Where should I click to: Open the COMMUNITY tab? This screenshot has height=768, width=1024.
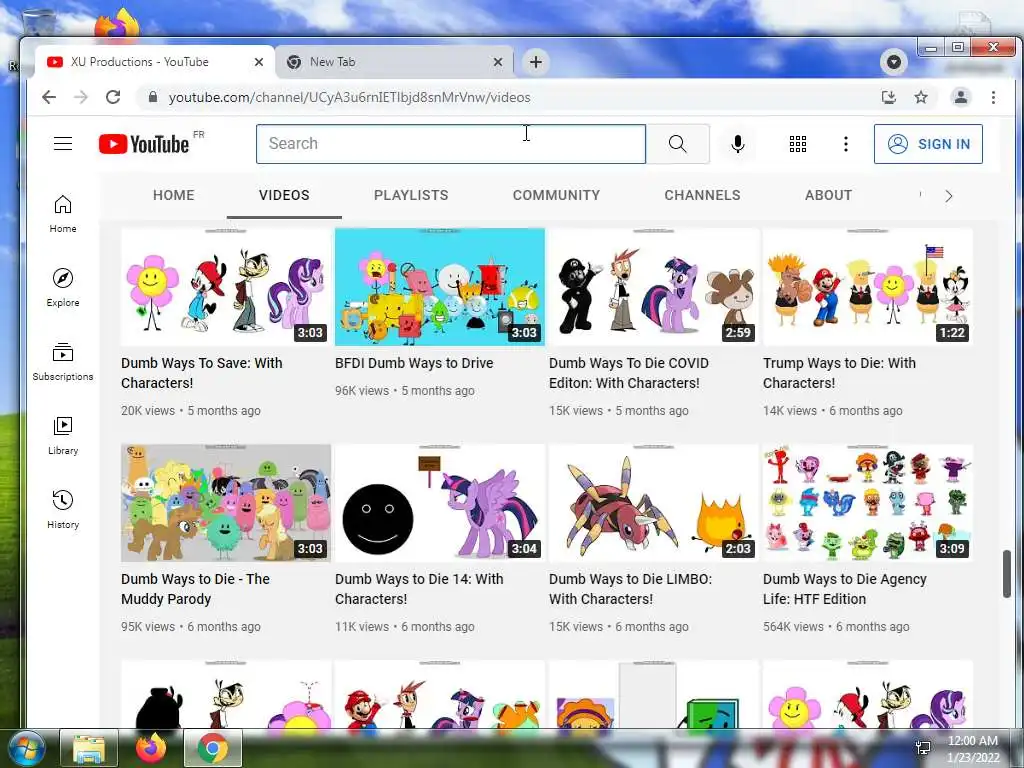556,195
